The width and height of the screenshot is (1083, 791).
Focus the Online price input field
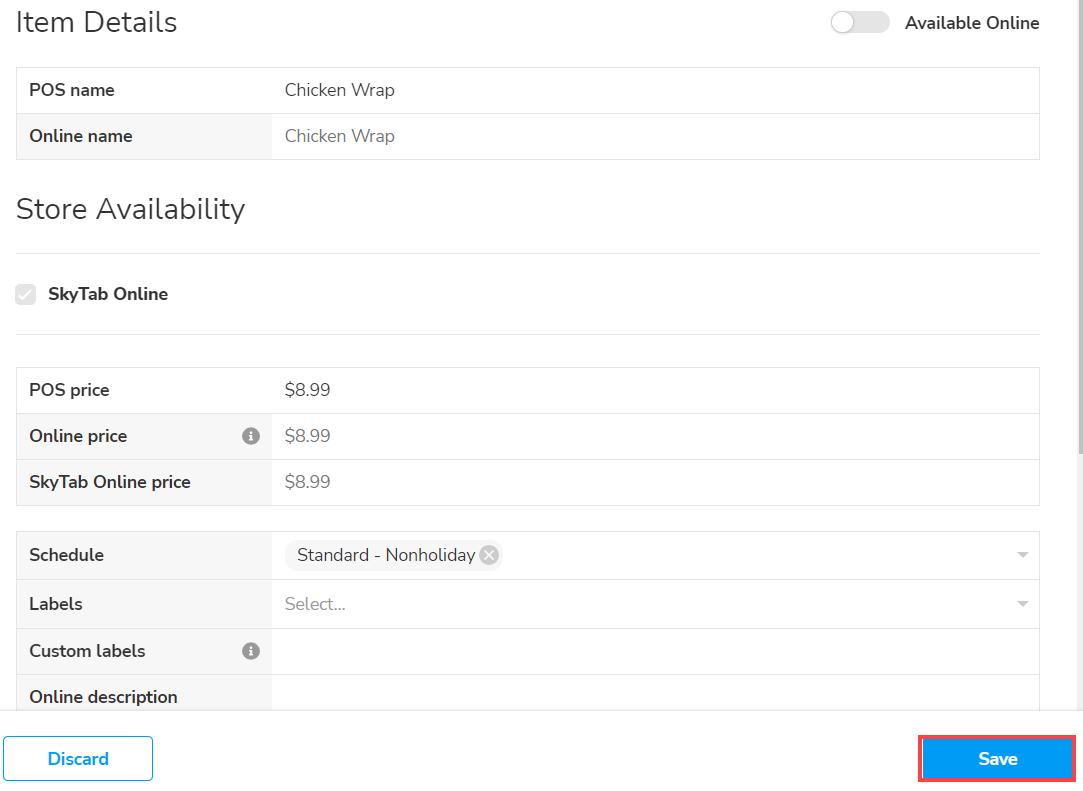(x=655, y=436)
